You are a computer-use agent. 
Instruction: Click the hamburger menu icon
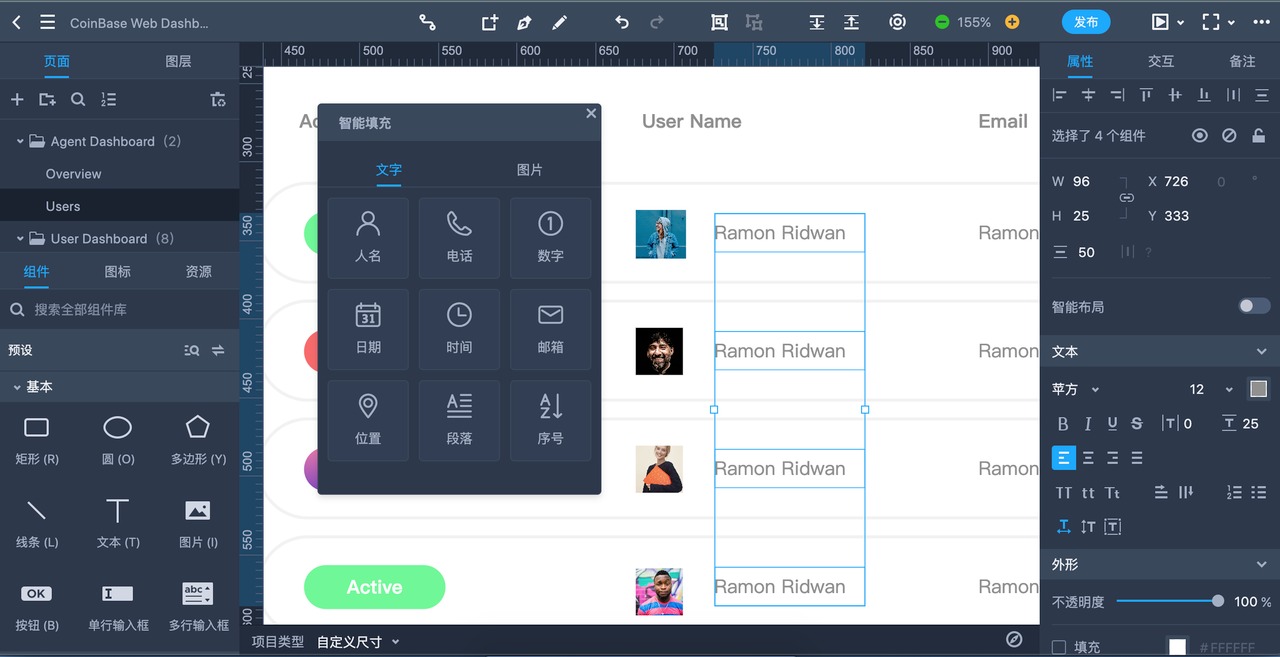click(x=47, y=22)
